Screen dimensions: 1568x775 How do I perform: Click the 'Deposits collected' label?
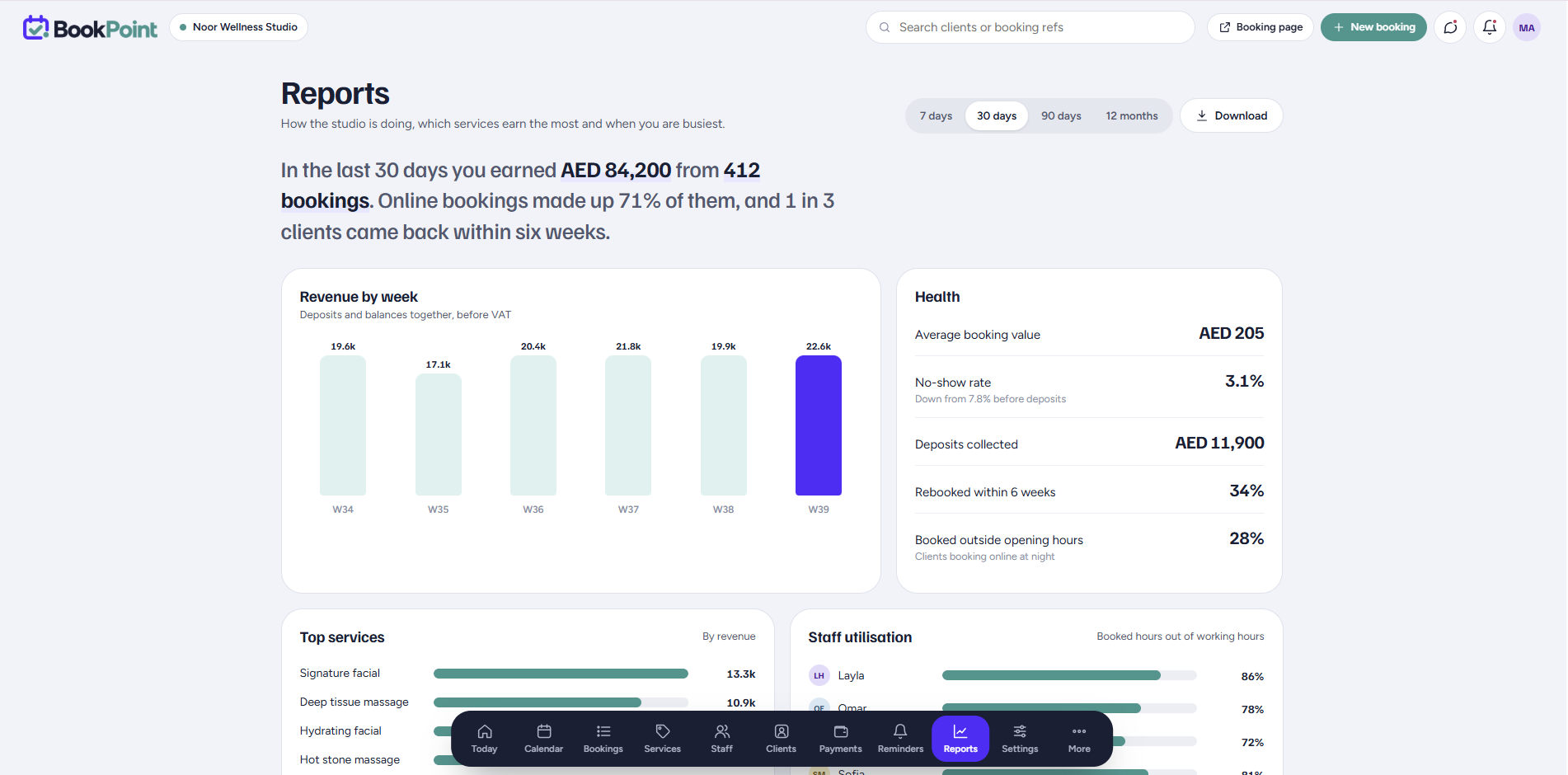click(966, 444)
